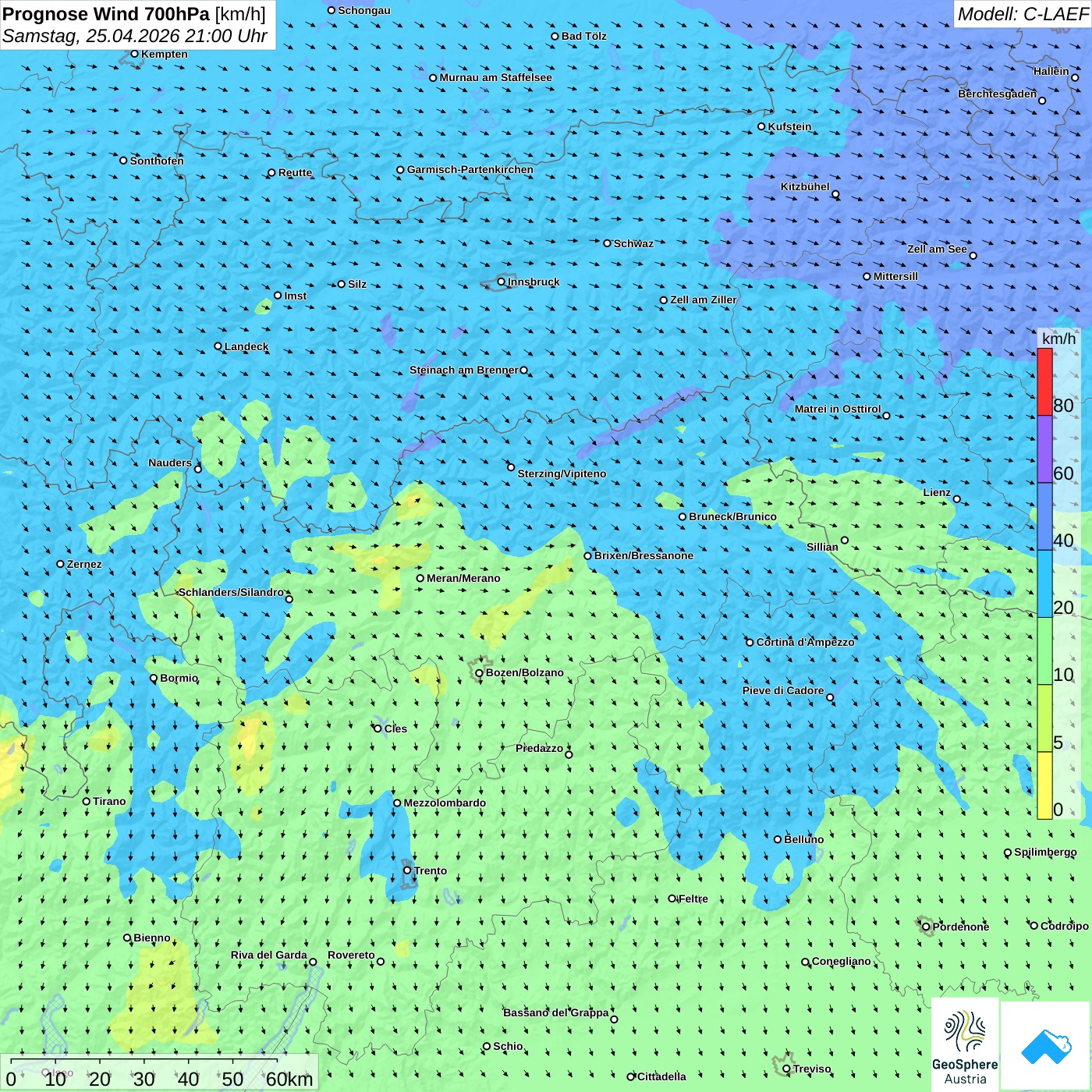The height and width of the screenshot is (1092, 1092).
Task: Click the Garmisch-Partenkirchen label
Action: point(470,169)
